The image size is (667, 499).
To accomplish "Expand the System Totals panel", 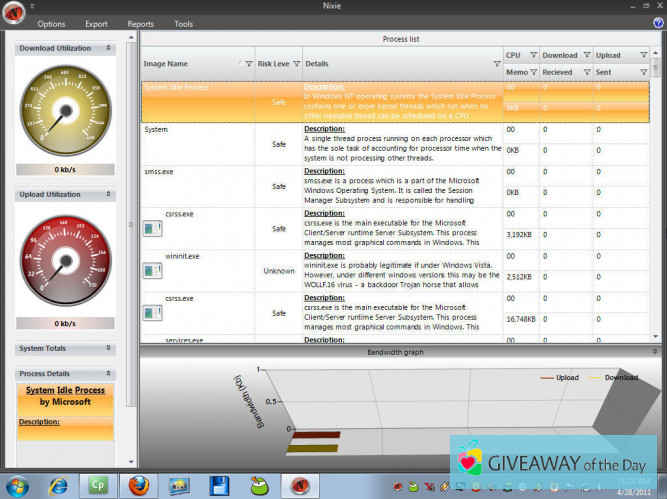I will click(x=108, y=348).
